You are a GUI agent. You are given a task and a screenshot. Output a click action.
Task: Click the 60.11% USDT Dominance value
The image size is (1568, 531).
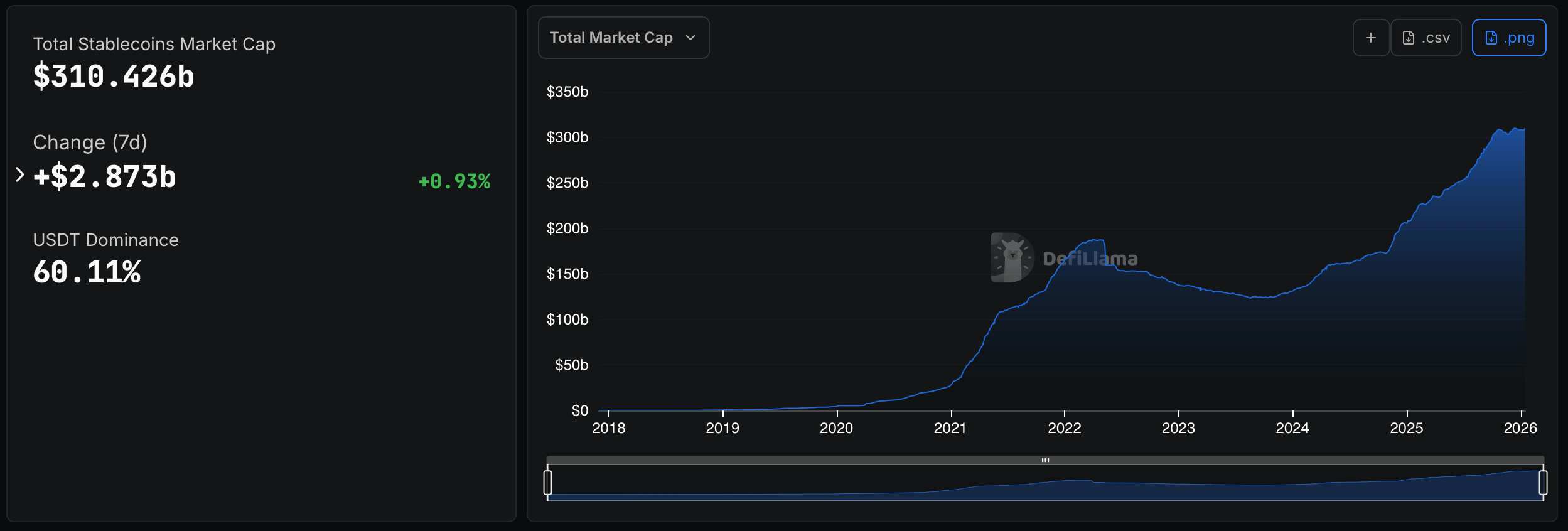87,272
